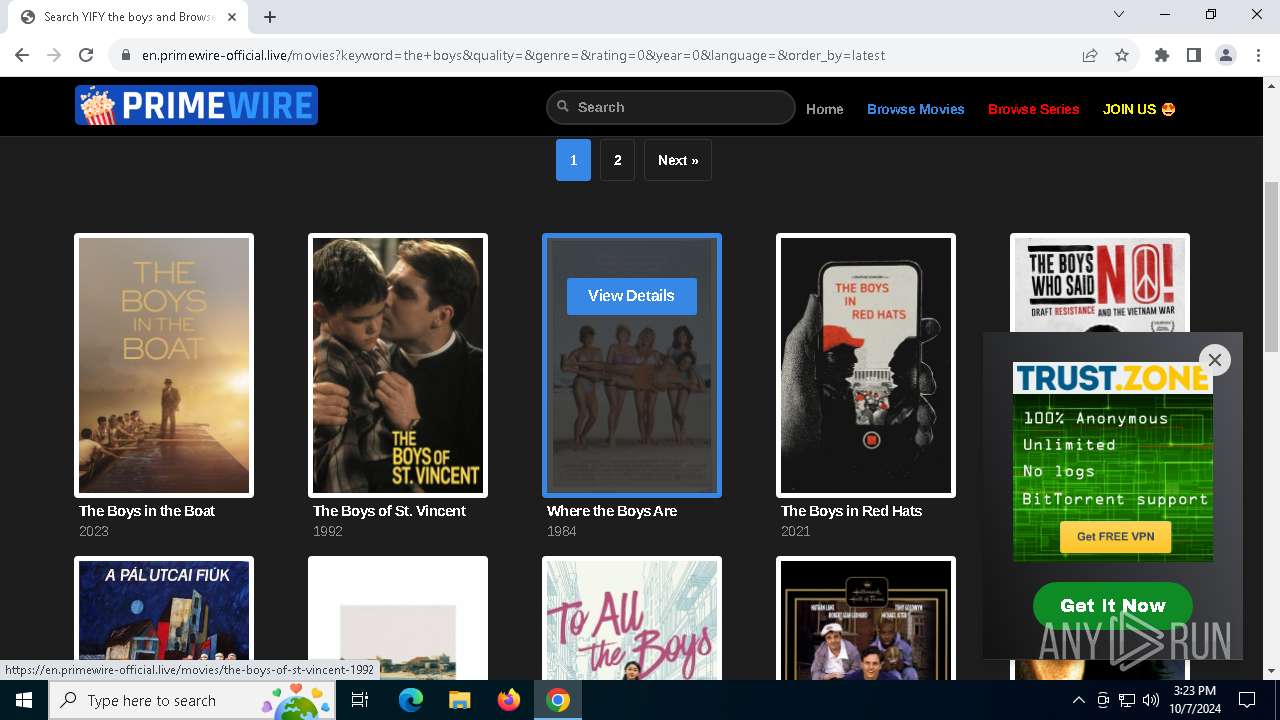Open the tab search chevron

[x=1119, y=14]
